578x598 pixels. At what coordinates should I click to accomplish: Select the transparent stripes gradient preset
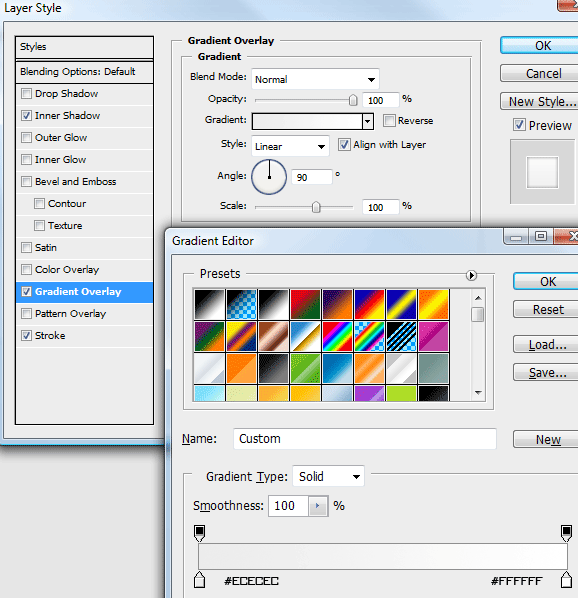(401, 336)
